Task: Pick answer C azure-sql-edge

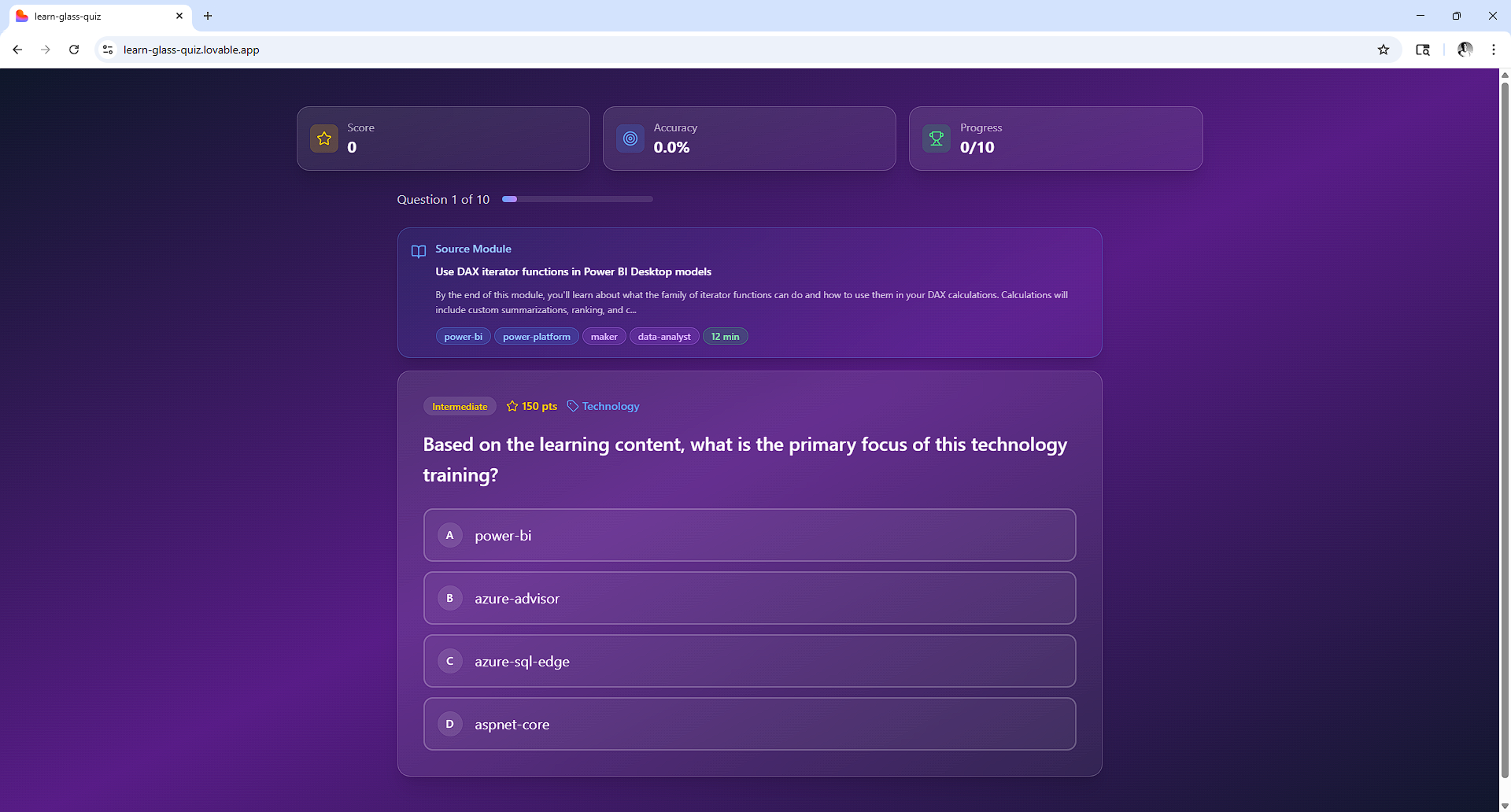Action: (x=749, y=661)
